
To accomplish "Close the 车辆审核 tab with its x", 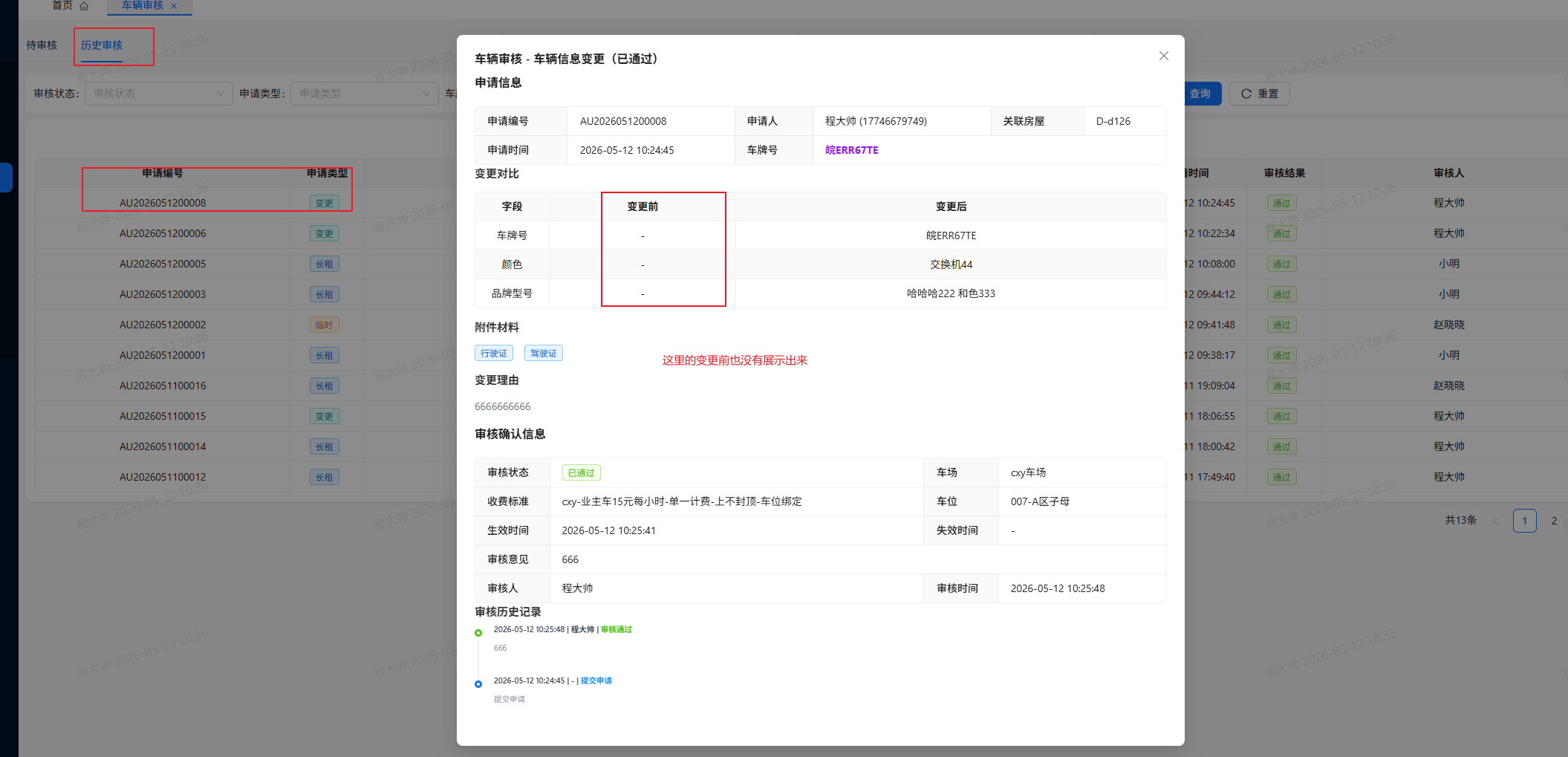I will coord(174,6).
